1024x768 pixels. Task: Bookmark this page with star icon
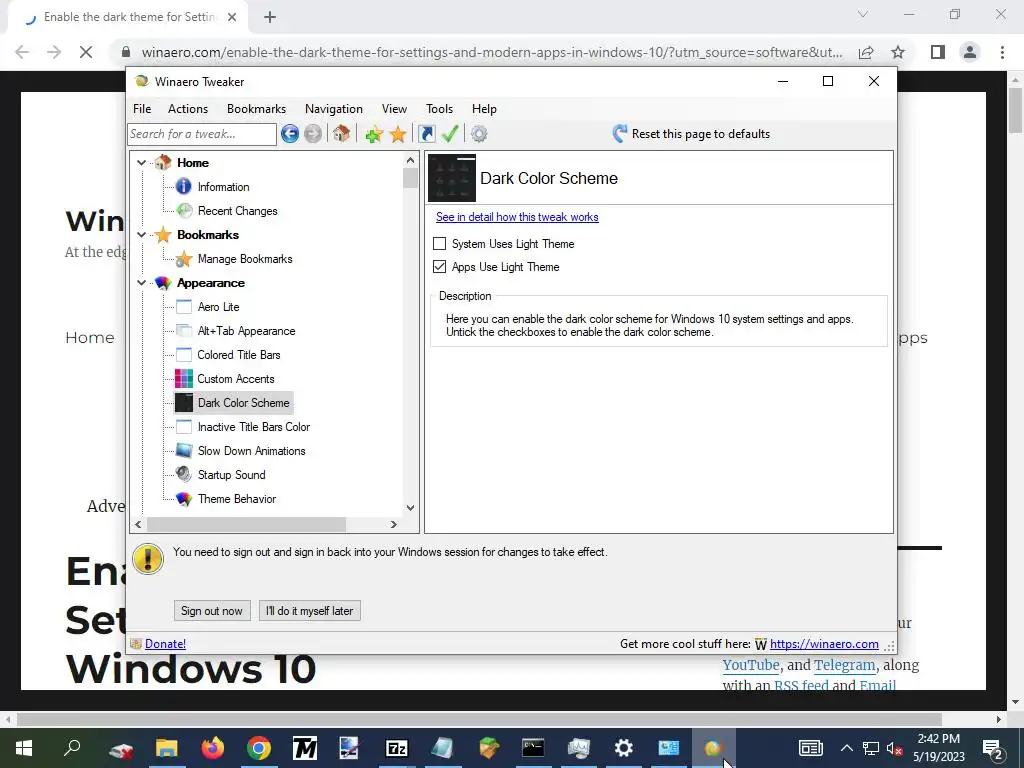898,52
